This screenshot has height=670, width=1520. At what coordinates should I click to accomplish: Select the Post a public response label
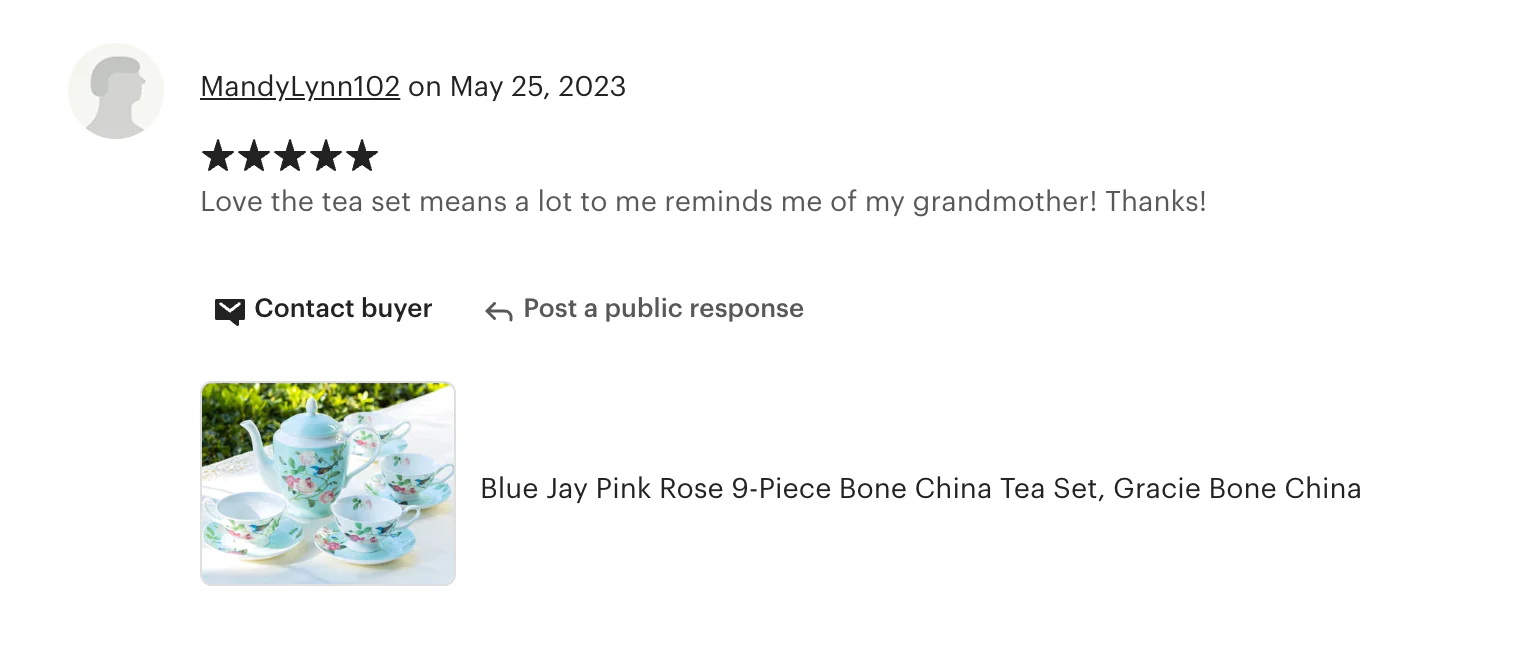click(663, 308)
